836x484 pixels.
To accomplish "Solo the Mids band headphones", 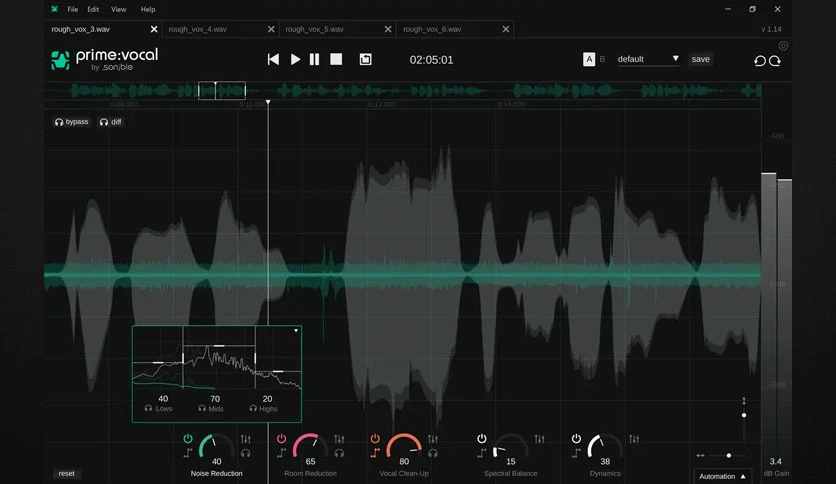I will (x=202, y=409).
